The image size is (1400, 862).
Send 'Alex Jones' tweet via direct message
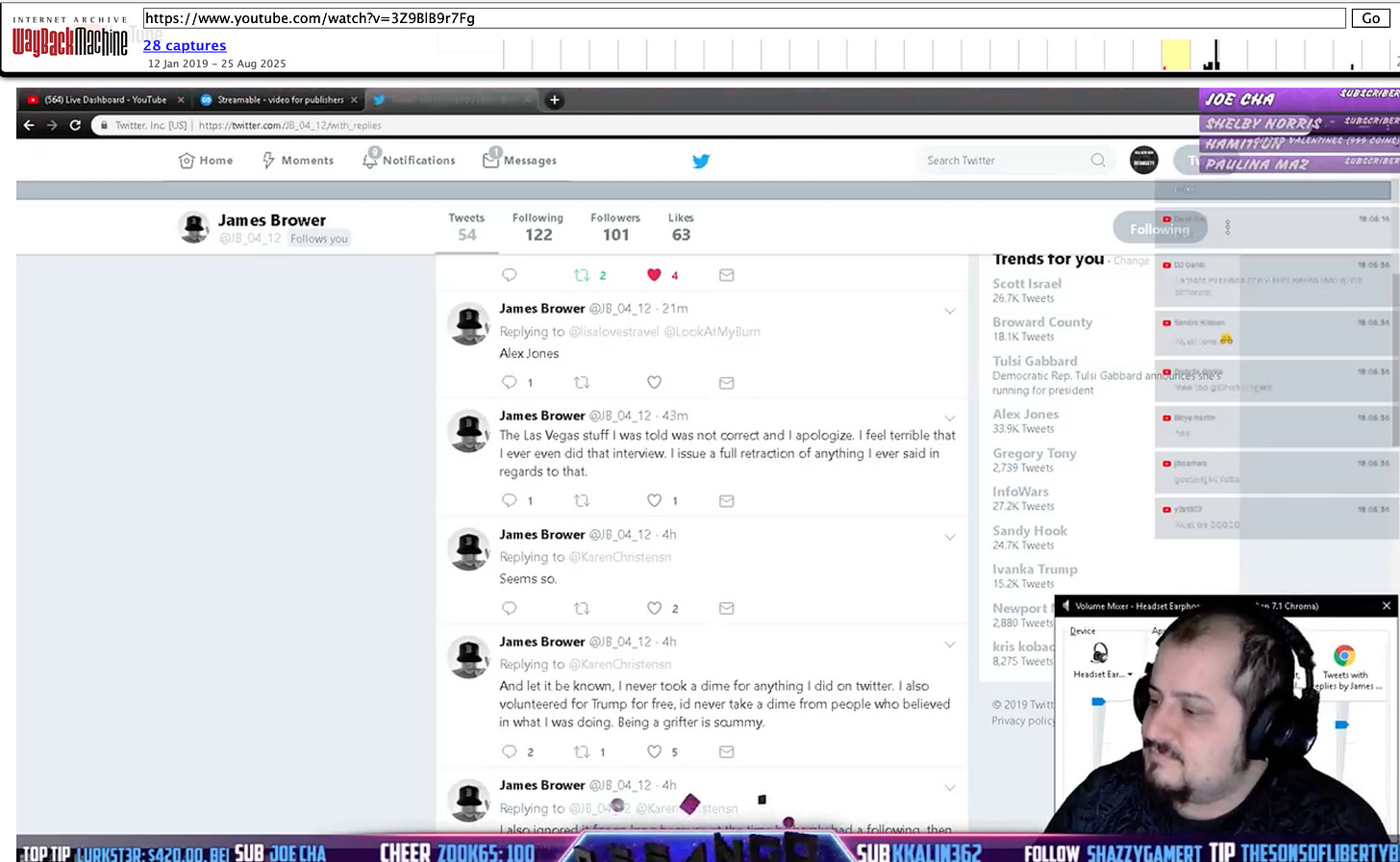(727, 382)
